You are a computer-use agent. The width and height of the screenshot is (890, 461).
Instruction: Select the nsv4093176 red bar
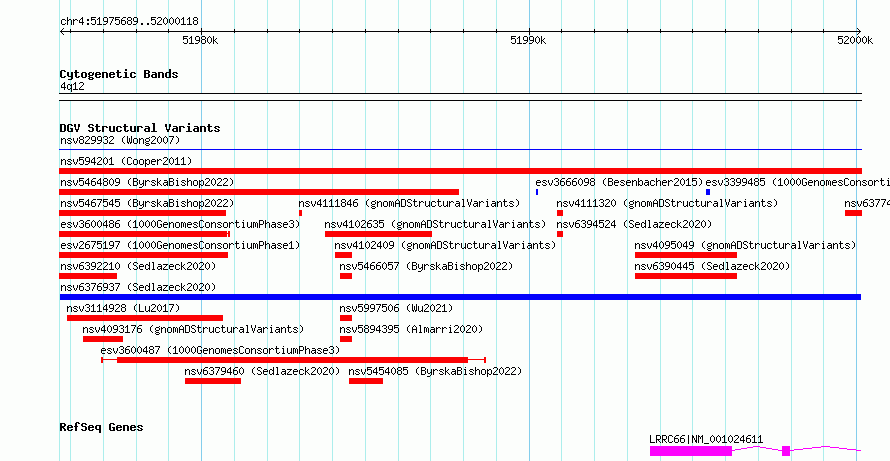[103, 339]
